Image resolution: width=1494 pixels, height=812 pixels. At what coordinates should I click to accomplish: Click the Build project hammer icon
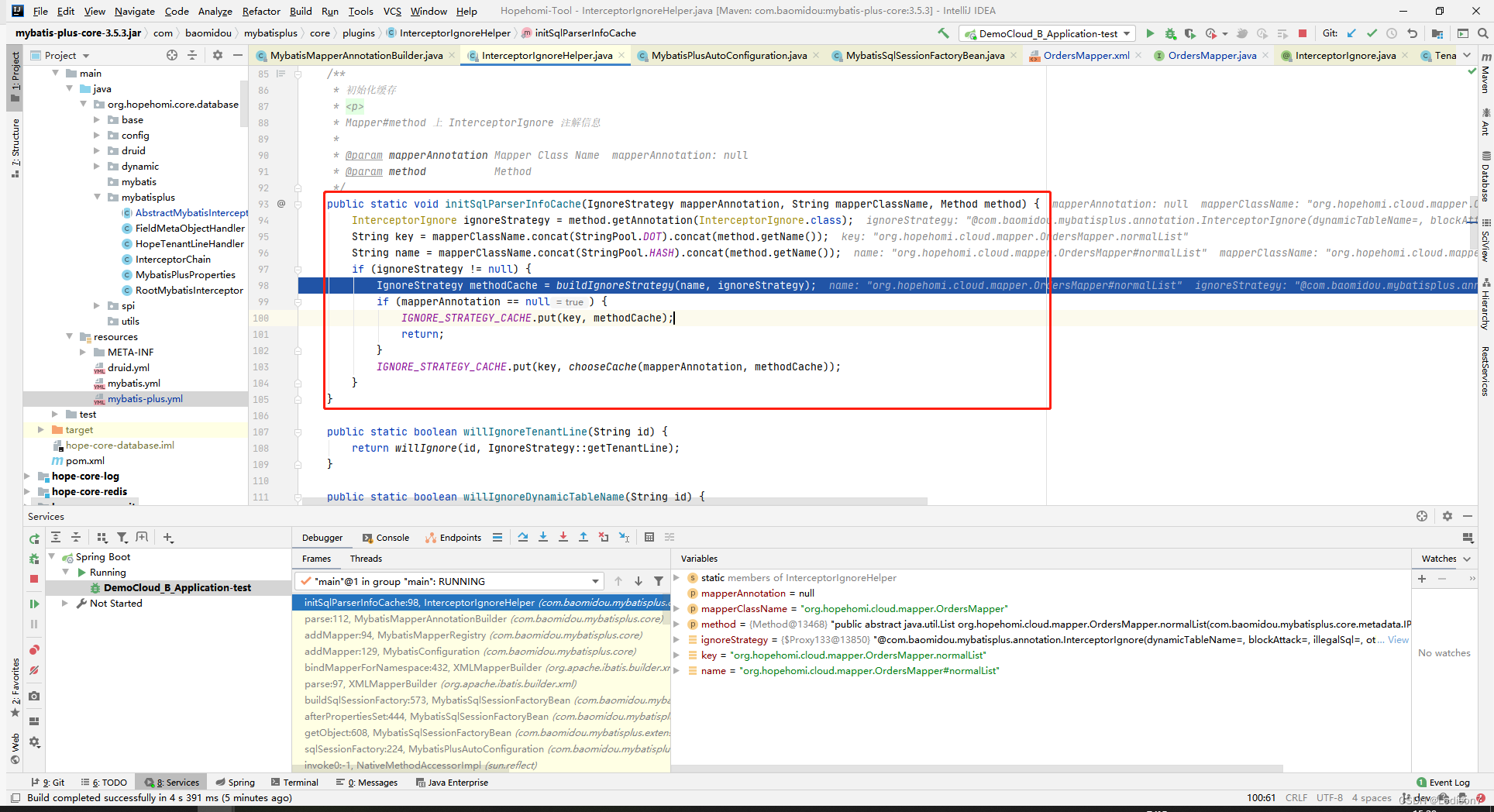tap(943, 33)
